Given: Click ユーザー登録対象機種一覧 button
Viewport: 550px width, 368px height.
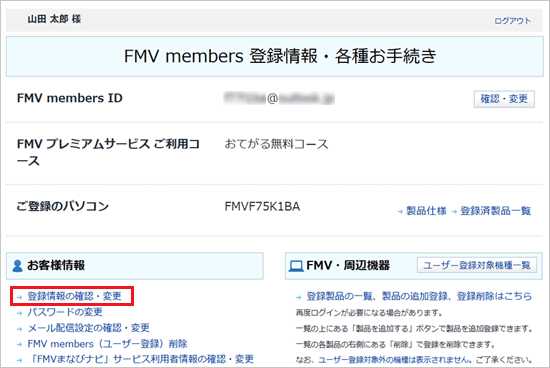Looking at the screenshot, I should click(477, 265).
